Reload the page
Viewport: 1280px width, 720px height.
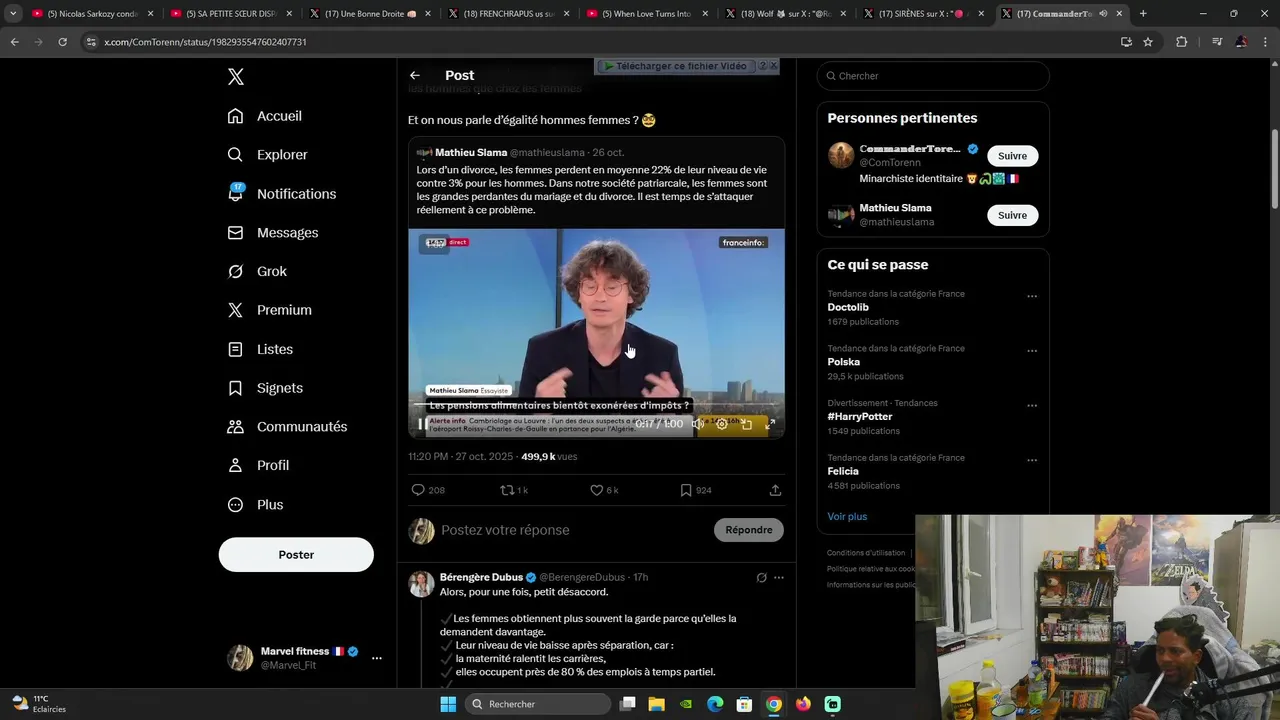[62, 42]
